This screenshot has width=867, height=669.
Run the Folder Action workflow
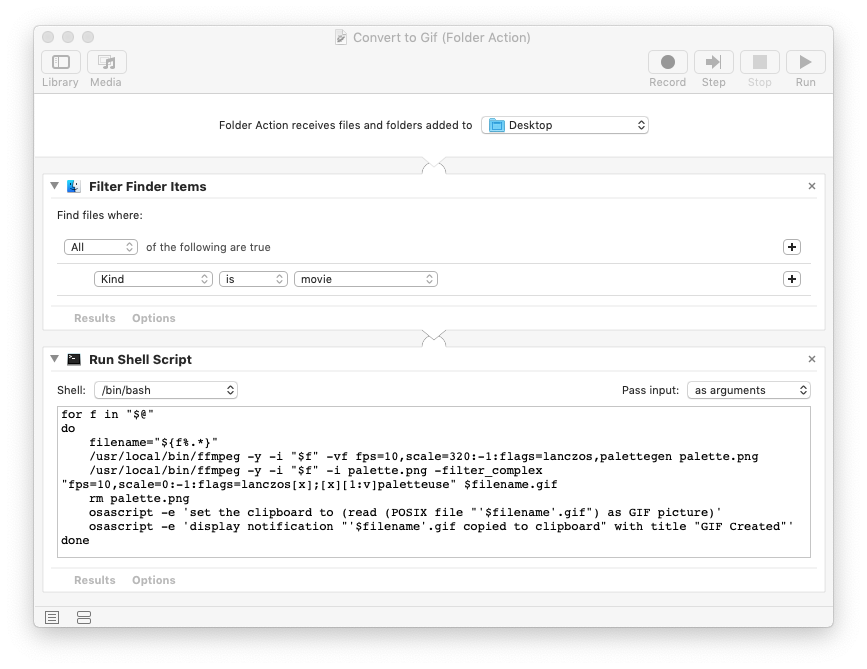point(804,62)
